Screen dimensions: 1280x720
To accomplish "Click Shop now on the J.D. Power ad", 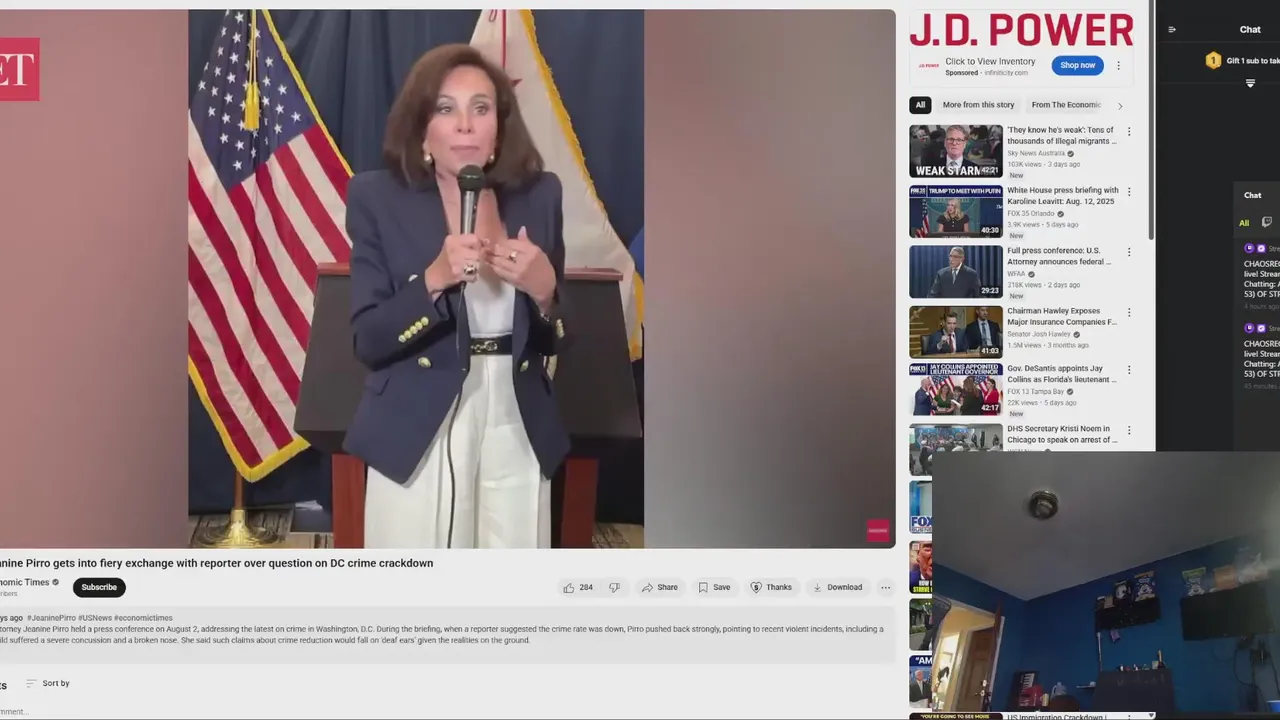I will point(1077,65).
